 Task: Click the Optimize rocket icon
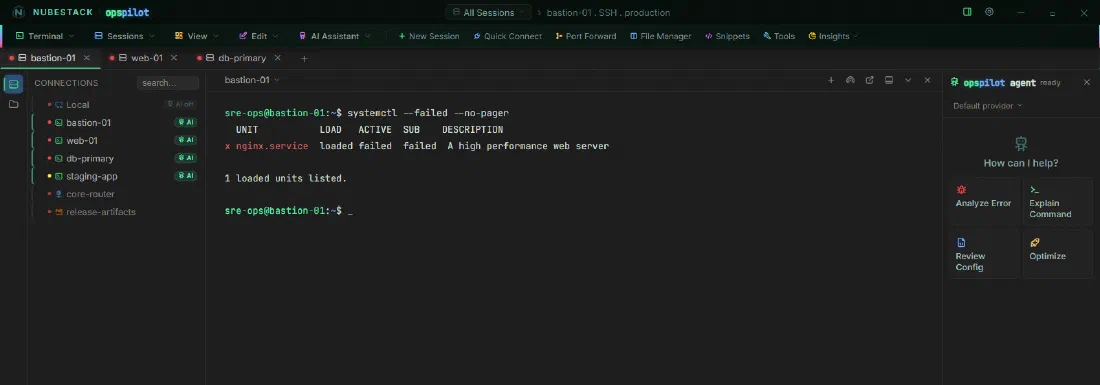[1034, 243]
